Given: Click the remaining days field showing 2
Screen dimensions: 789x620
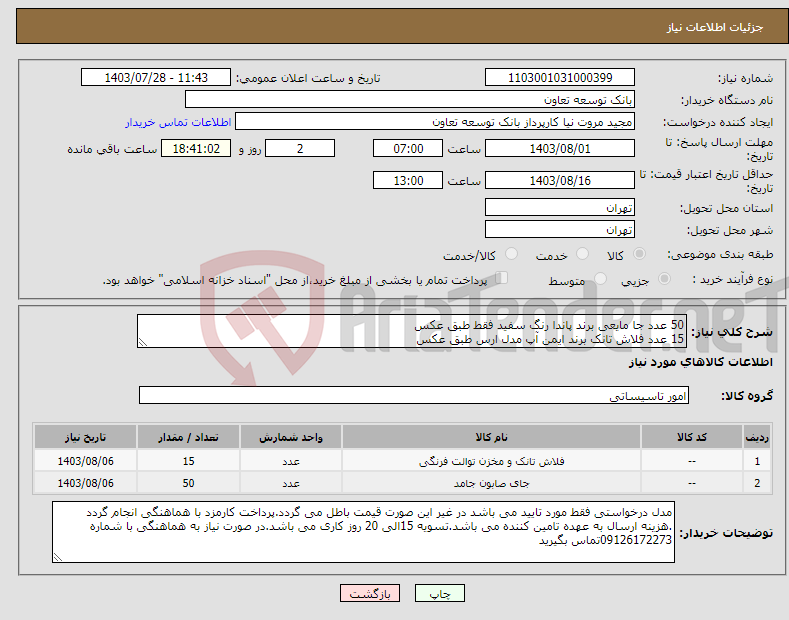Looking at the screenshot, I should 300,148.
